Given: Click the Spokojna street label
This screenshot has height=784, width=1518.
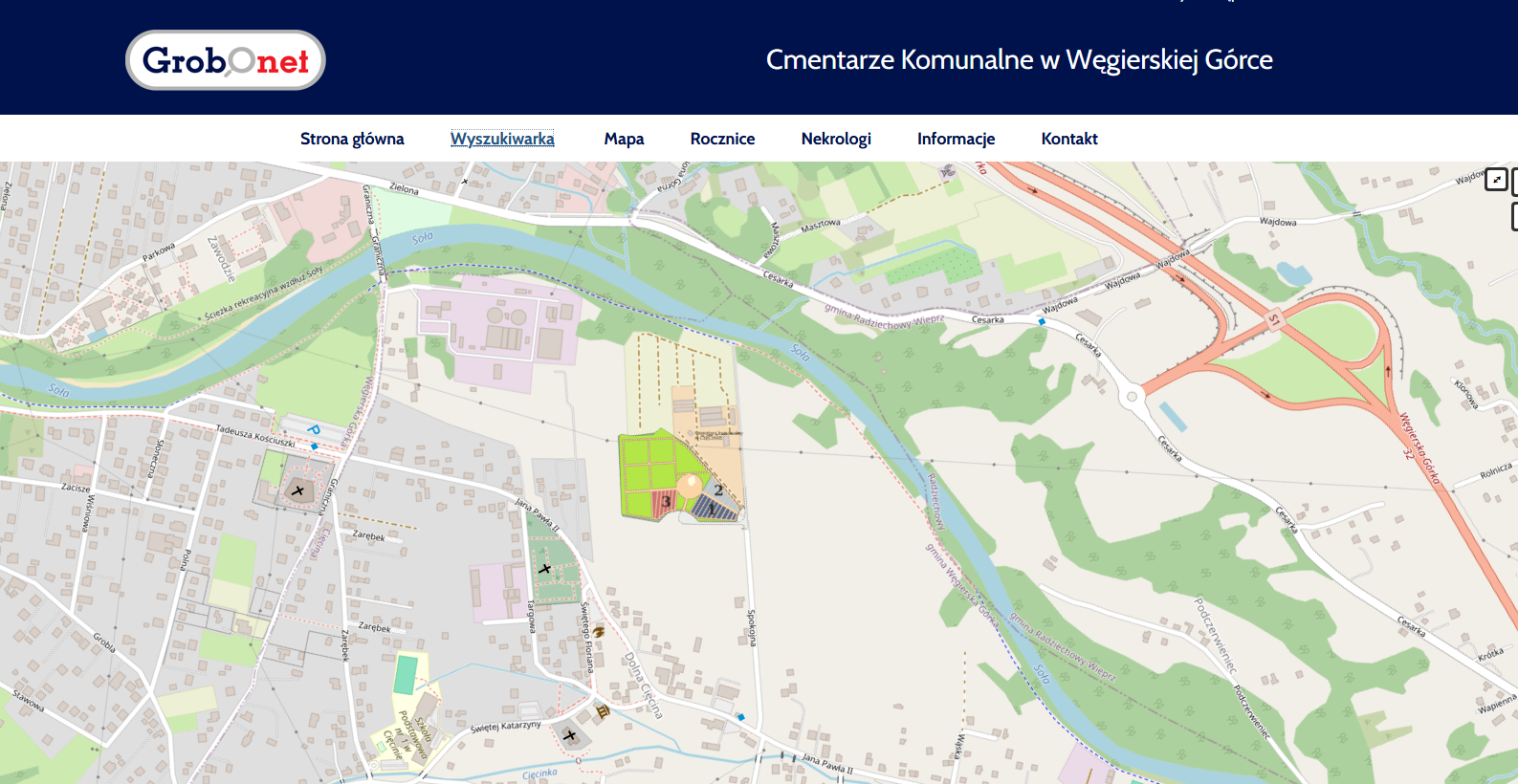Looking at the screenshot, I should pyautogui.click(x=752, y=627).
